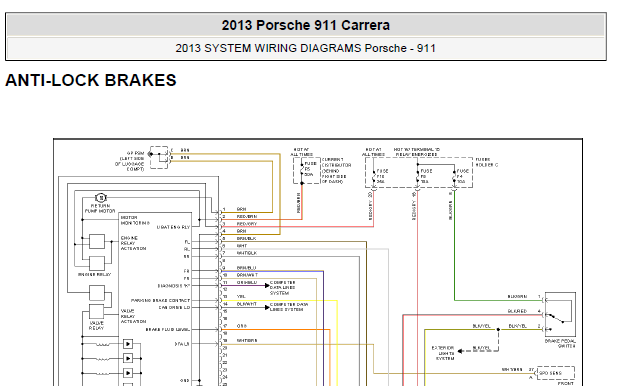The image size is (621, 386).
Task: Click the BRAKE PEDAL SWITCH label
Action: click(561, 343)
